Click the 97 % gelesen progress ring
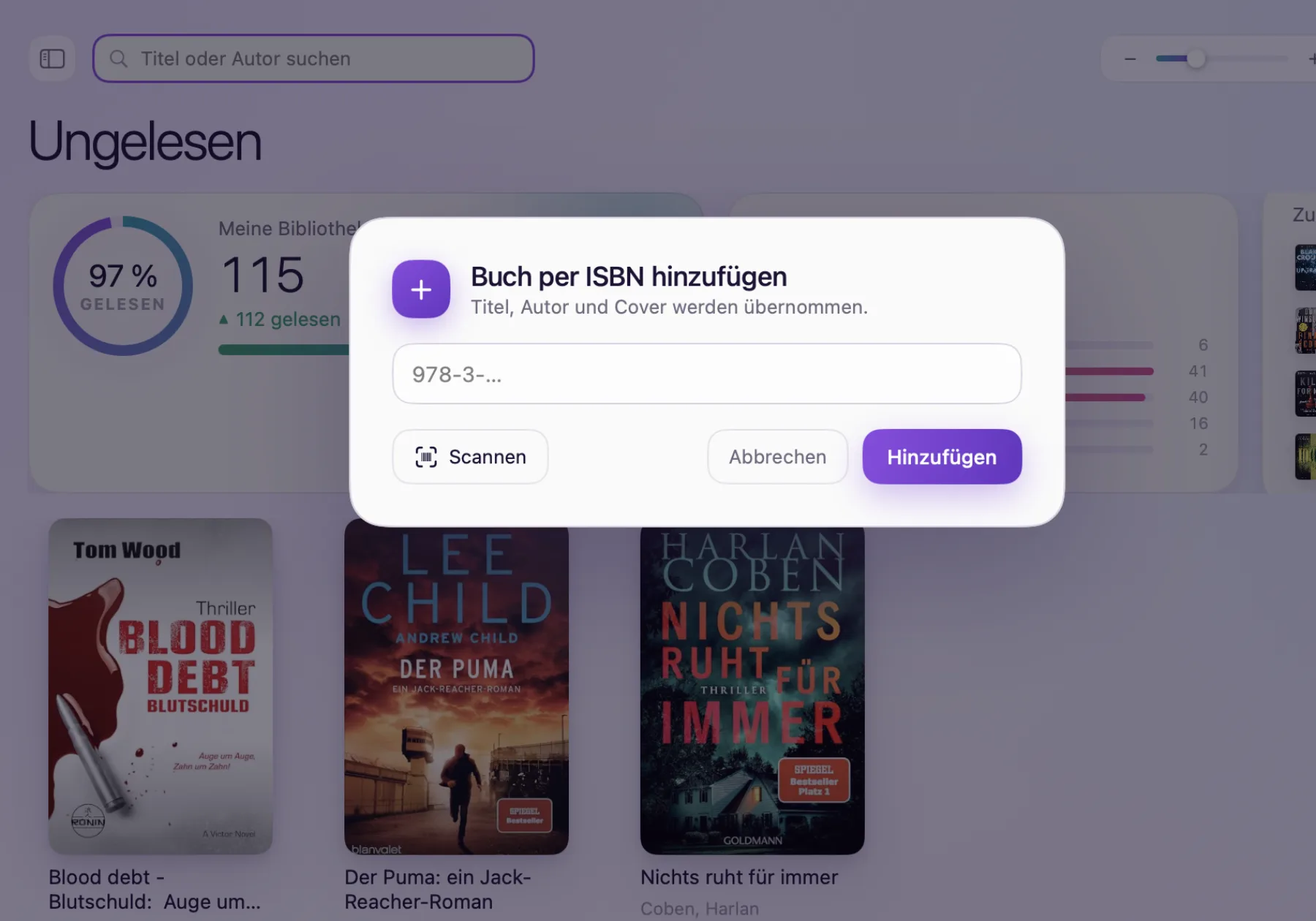1316x921 pixels. pos(123,286)
